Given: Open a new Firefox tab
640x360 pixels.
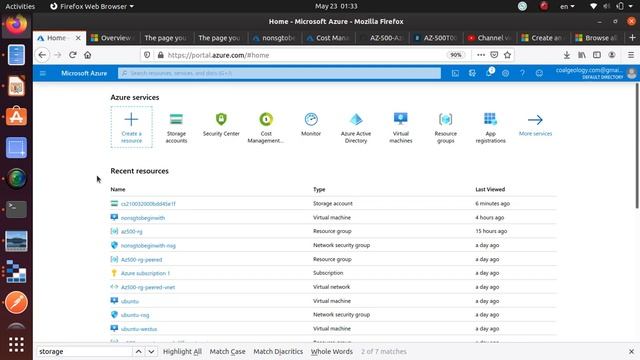Looking at the screenshot, I should (x=632, y=38).
